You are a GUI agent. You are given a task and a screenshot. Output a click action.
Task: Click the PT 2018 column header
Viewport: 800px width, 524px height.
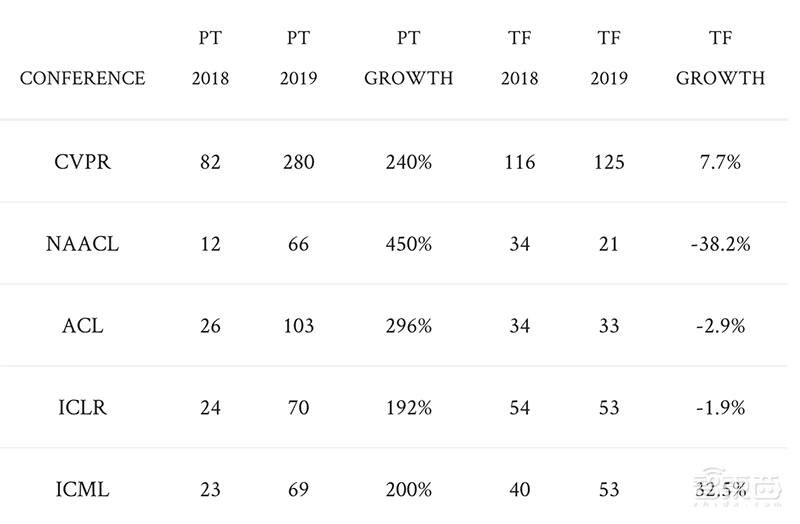210,58
